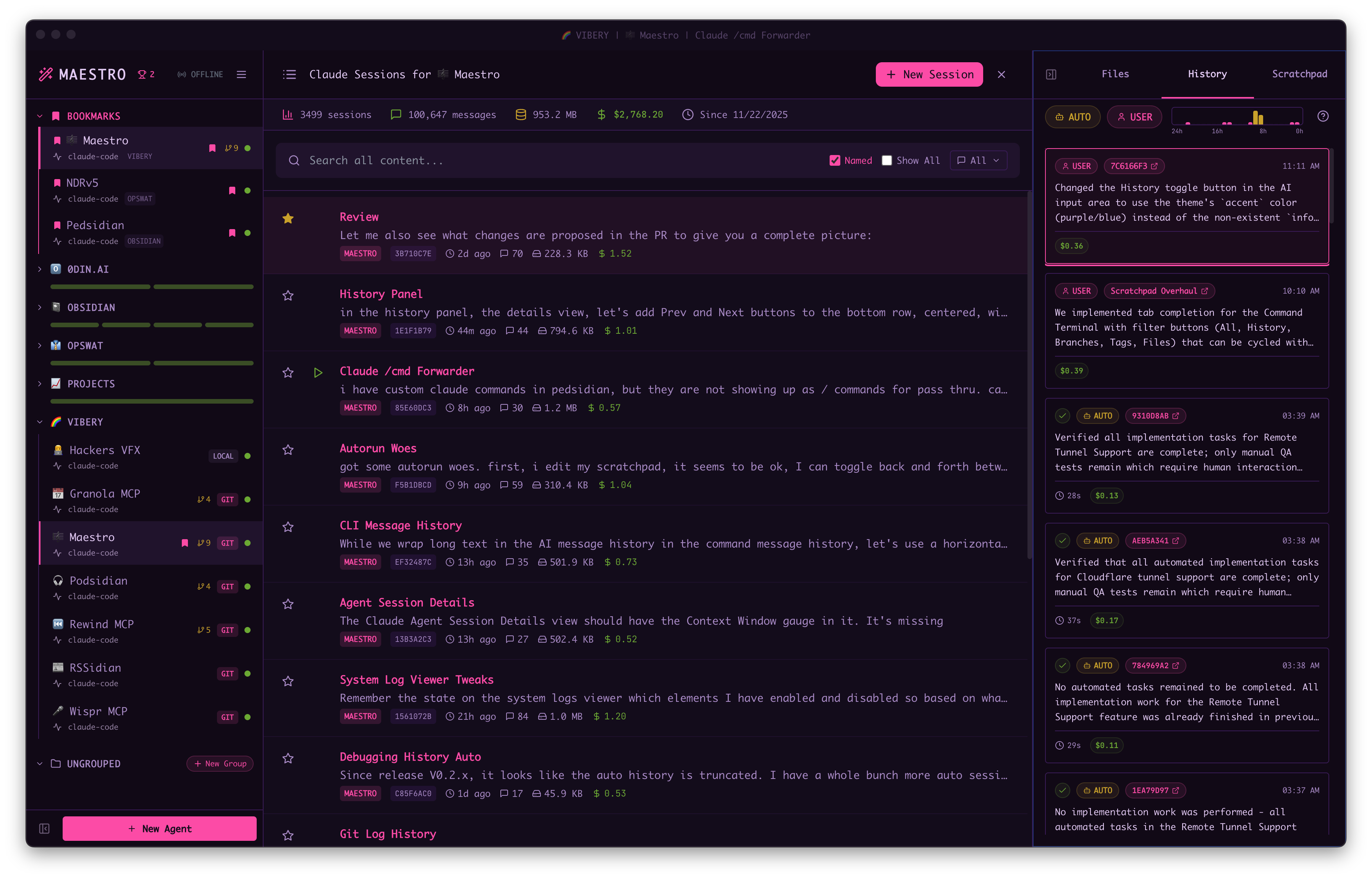Viewport: 1372px width, 879px height.
Task: Expand the OBSIDIAN group
Action: [39, 307]
